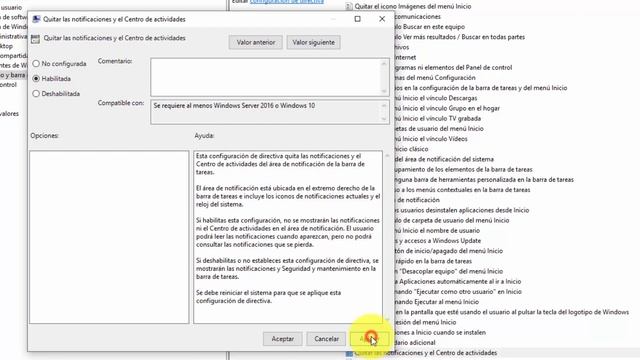Select policy ending 'a Inicio cuando se instalen'
640x360 pixels.
click(440, 333)
